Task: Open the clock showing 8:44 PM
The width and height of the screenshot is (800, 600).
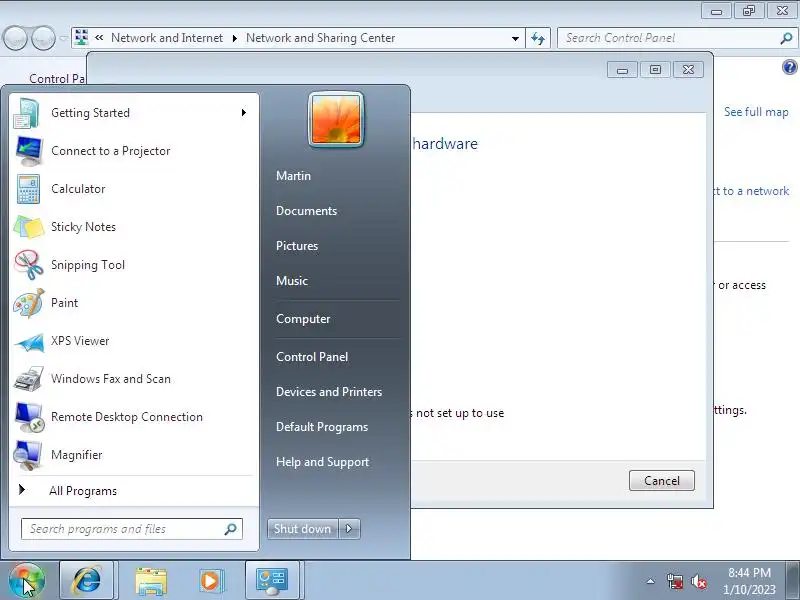Action: click(x=749, y=581)
